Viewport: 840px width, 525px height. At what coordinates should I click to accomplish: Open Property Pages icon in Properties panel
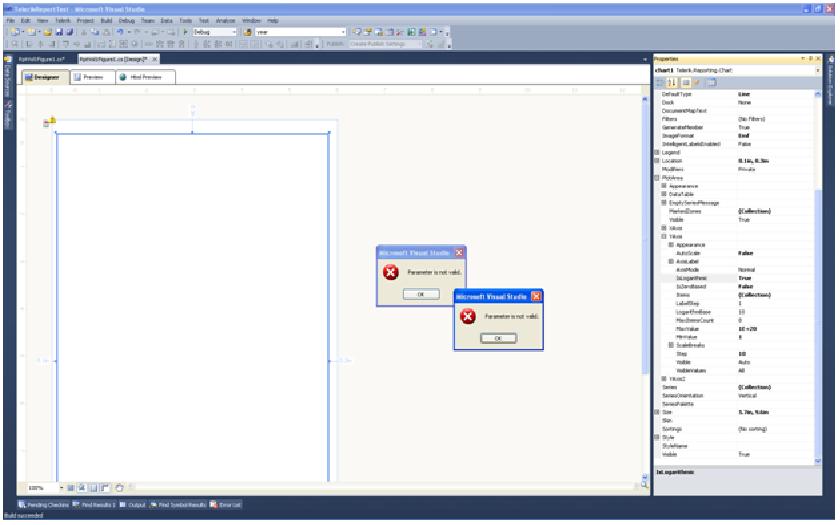click(711, 82)
